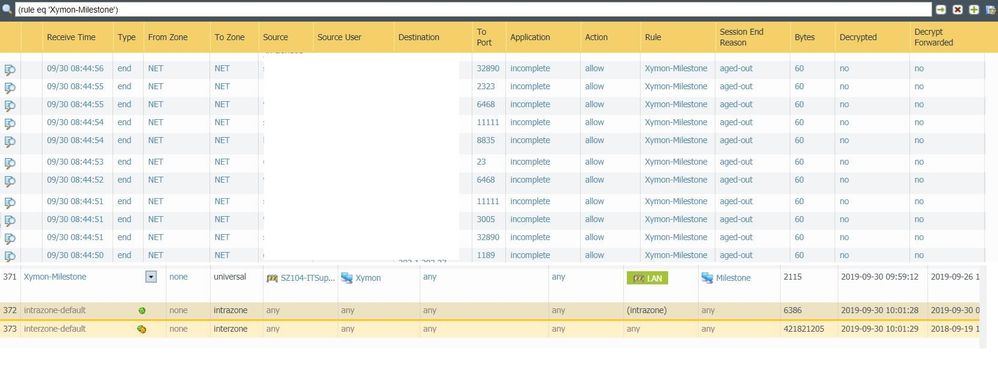Sort by From Zone column header
Image resolution: width=998 pixels, height=388 pixels.
pos(167,37)
